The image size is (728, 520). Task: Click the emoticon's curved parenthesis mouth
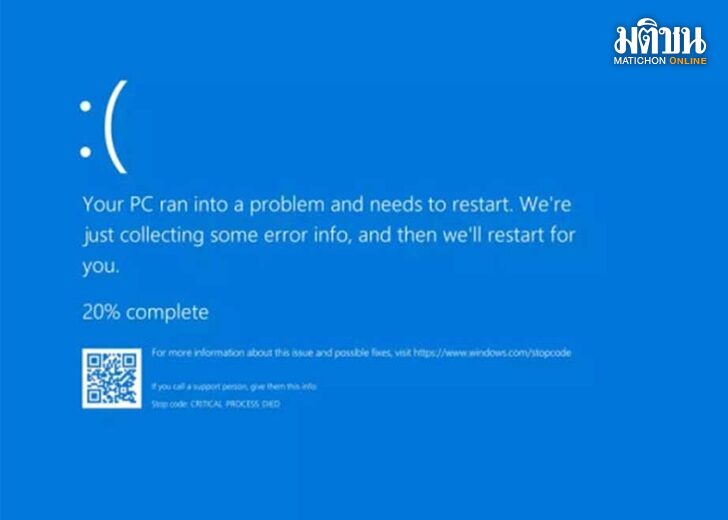(x=116, y=126)
